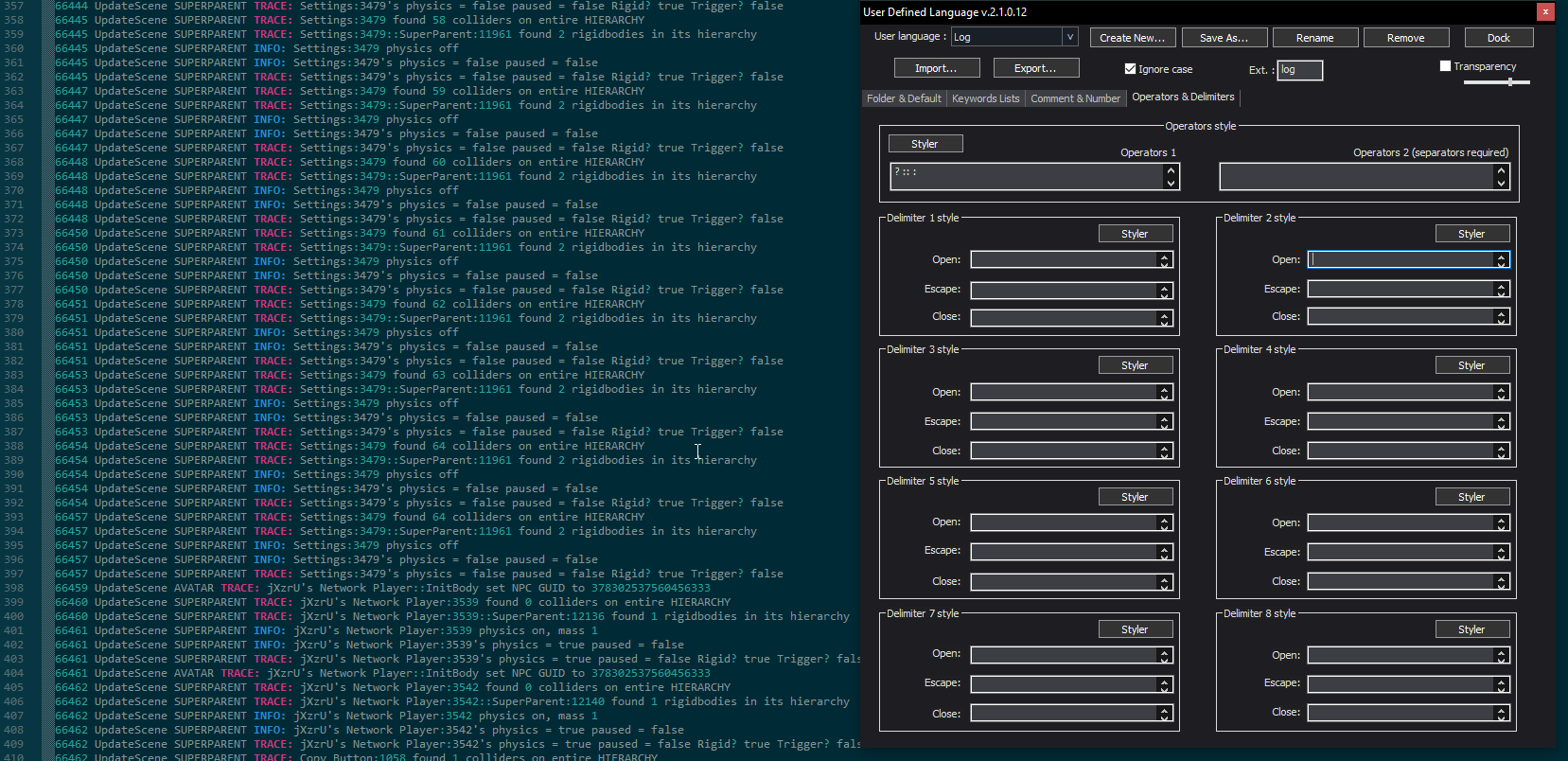Click log line 398 AVATAR TRACE entry

tap(382, 588)
